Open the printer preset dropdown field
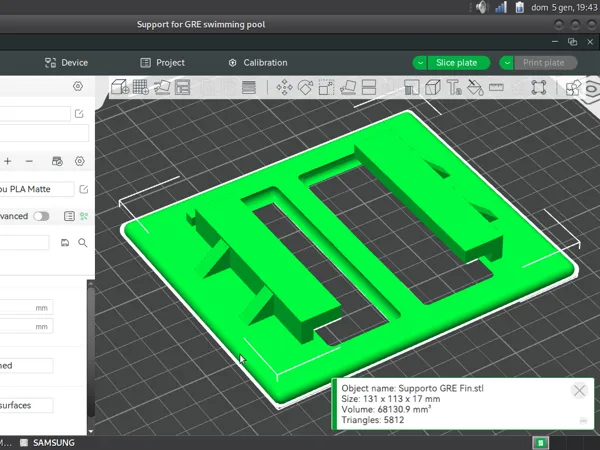This screenshot has width=600, height=450. [x=35, y=114]
